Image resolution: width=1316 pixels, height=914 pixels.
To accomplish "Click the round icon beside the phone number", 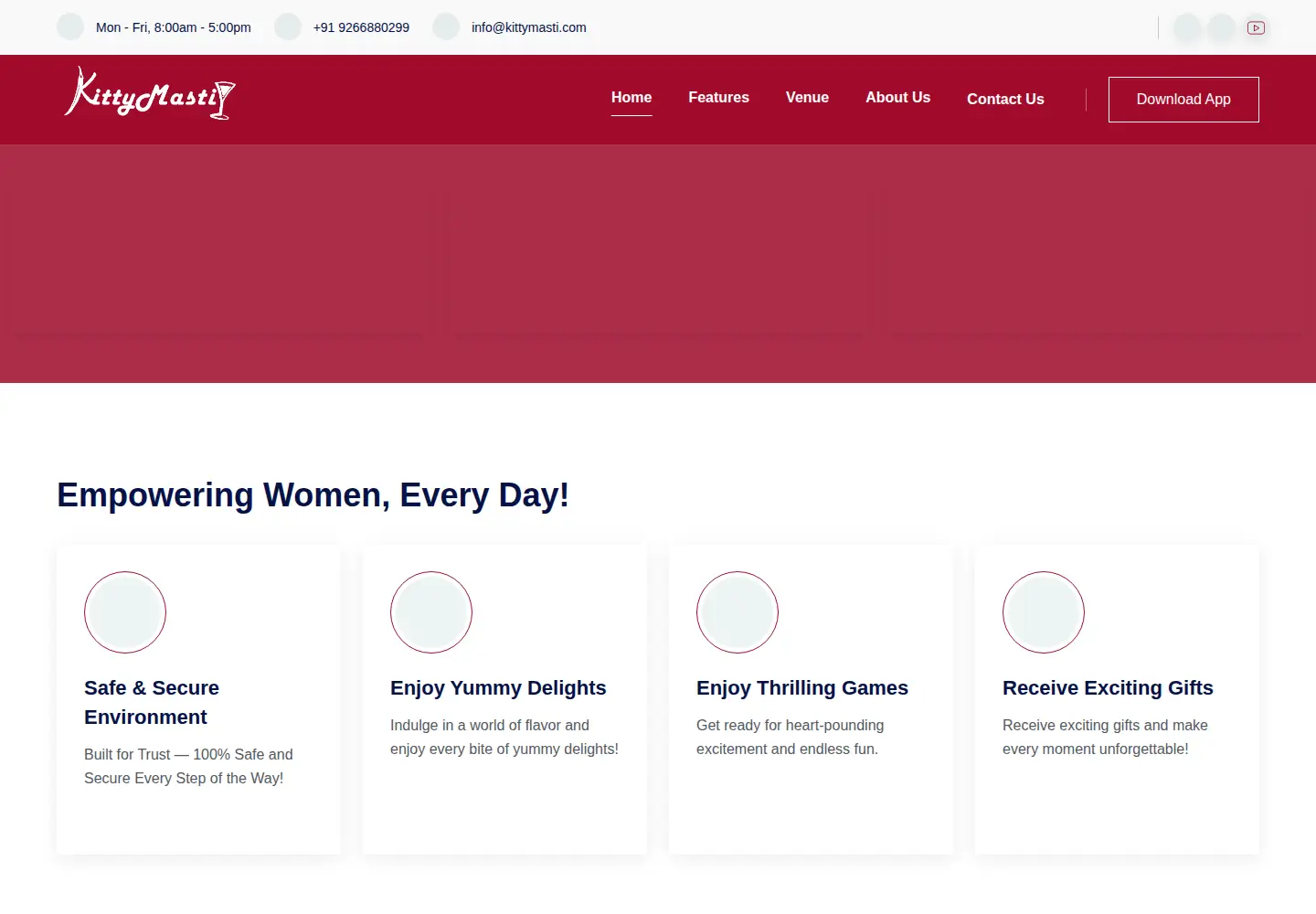I will pos(288,27).
